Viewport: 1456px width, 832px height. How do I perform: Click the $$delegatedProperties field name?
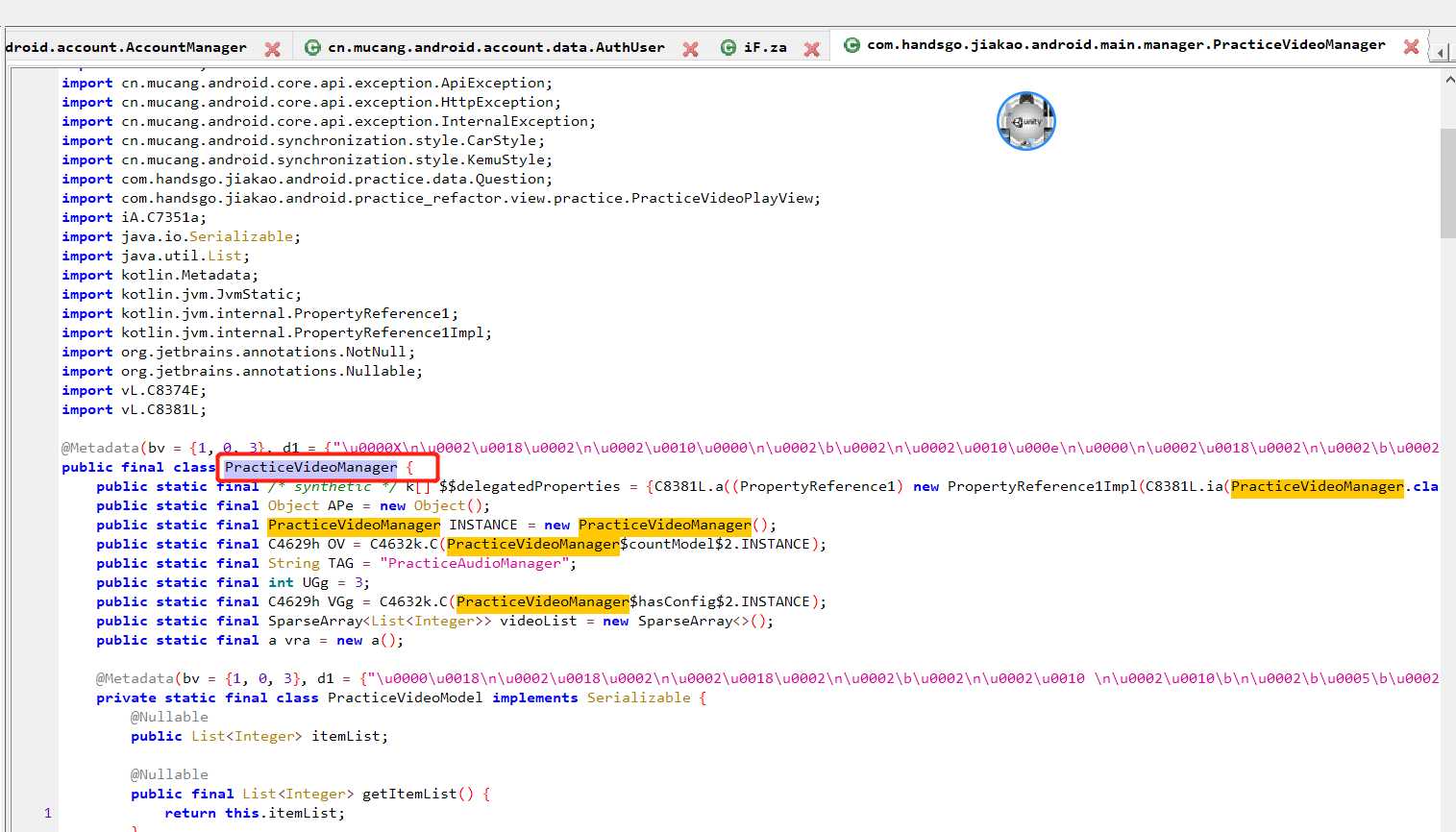[531, 486]
